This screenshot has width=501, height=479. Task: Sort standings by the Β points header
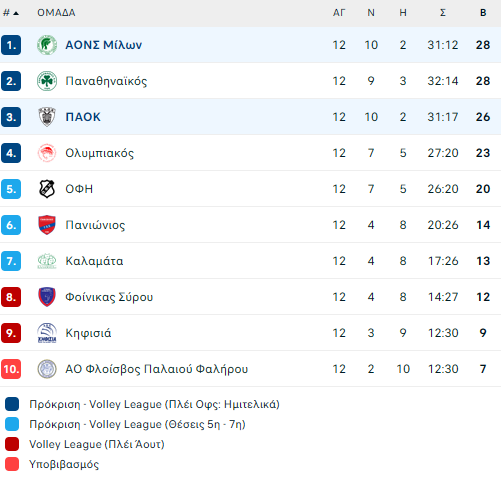(483, 13)
